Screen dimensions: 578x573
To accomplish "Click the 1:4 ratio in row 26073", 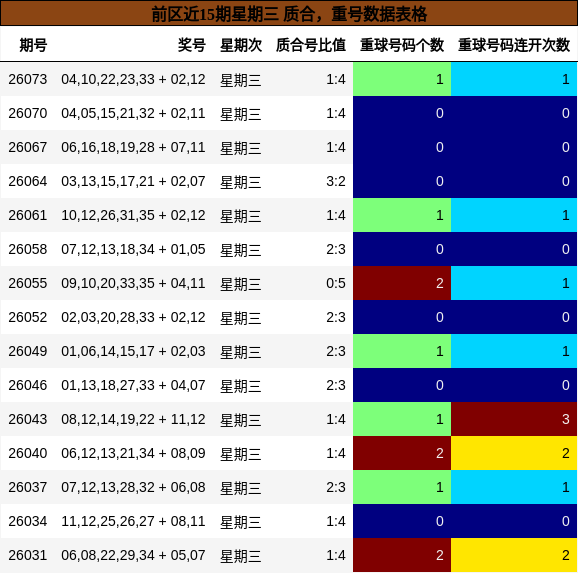I will click(x=336, y=79).
